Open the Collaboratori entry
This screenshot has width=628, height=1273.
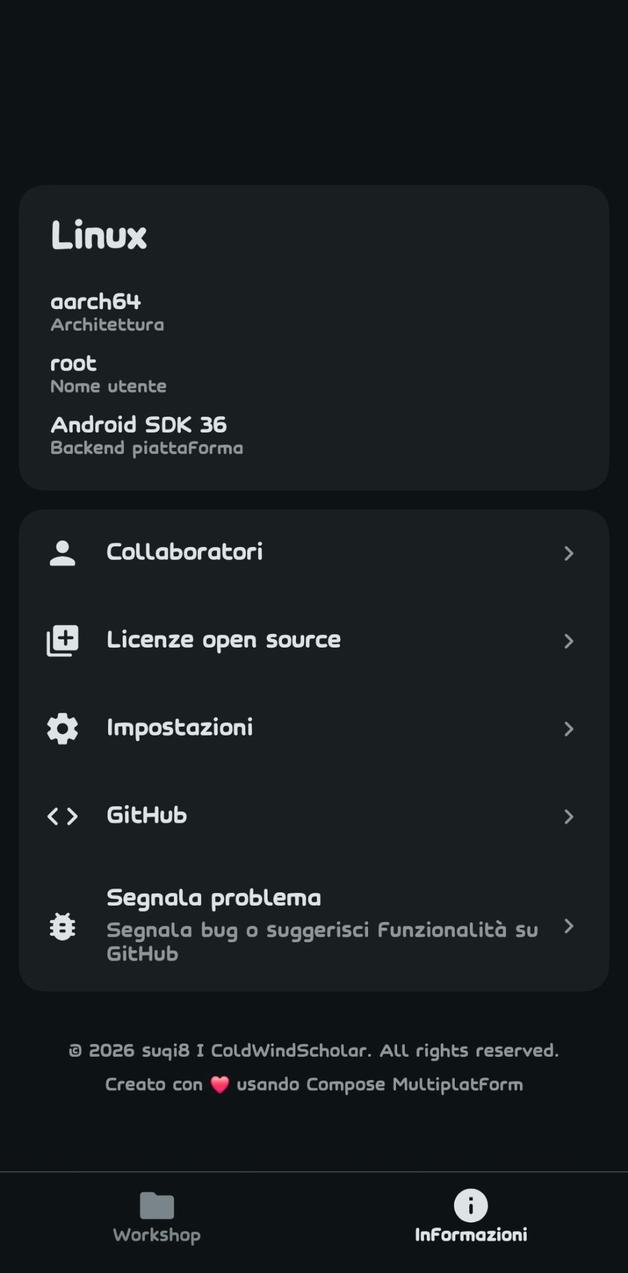pos(185,552)
